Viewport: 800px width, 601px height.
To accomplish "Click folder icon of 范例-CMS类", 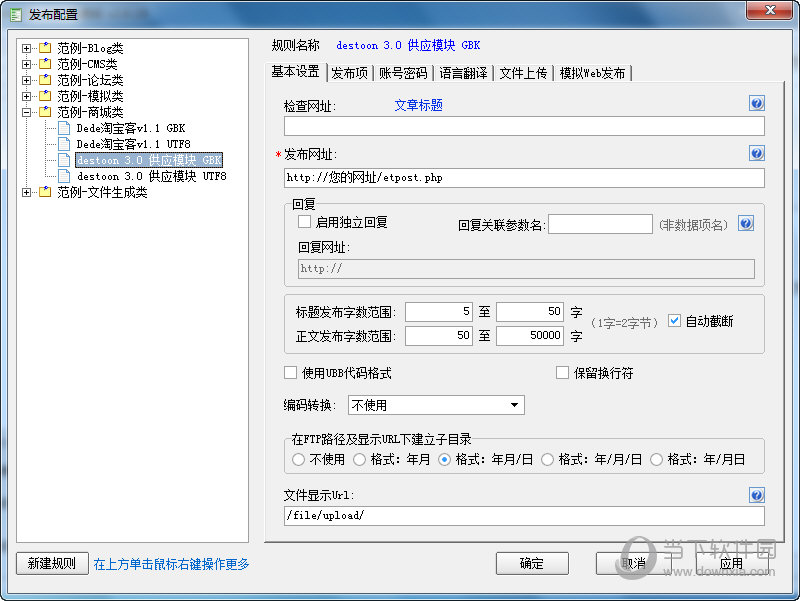I will [x=45, y=64].
